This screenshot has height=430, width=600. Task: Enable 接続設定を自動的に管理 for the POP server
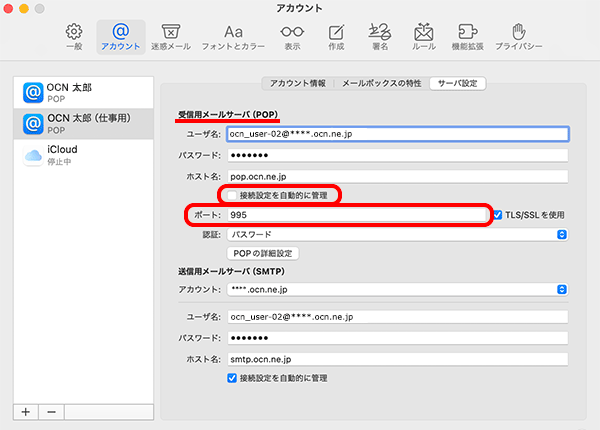pos(232,195)
